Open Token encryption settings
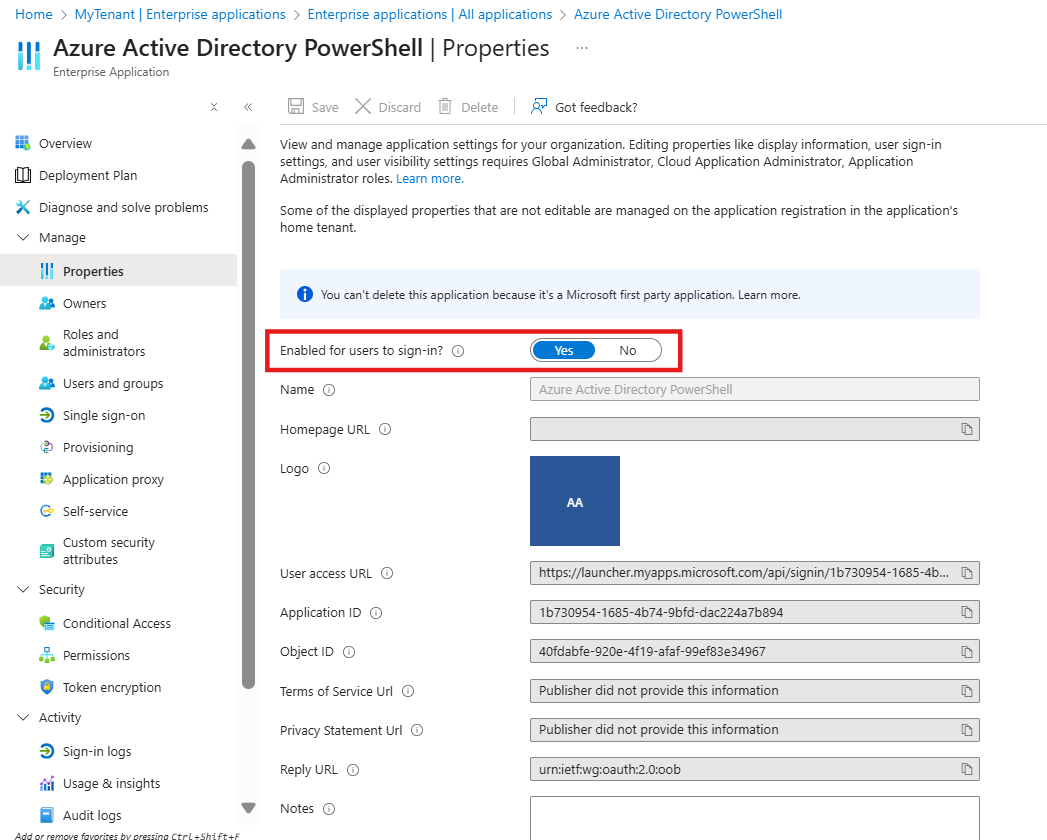 (x=112, y=687)
